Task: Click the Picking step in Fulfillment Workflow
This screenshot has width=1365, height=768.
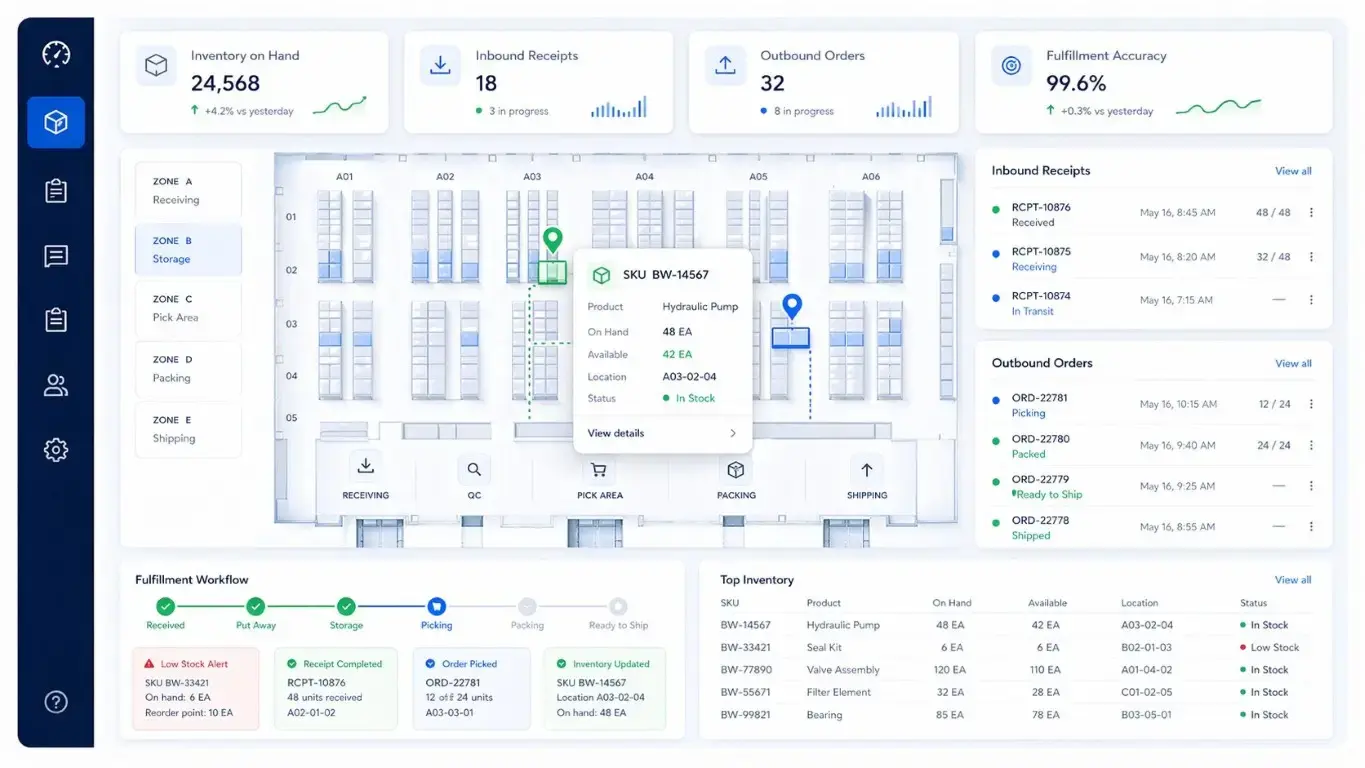Action: (436, 607)
